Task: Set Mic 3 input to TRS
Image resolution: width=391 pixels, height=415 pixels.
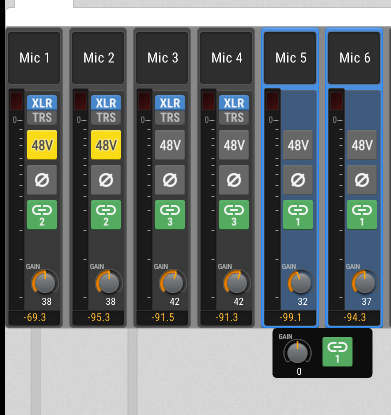Action: (170, 118)
